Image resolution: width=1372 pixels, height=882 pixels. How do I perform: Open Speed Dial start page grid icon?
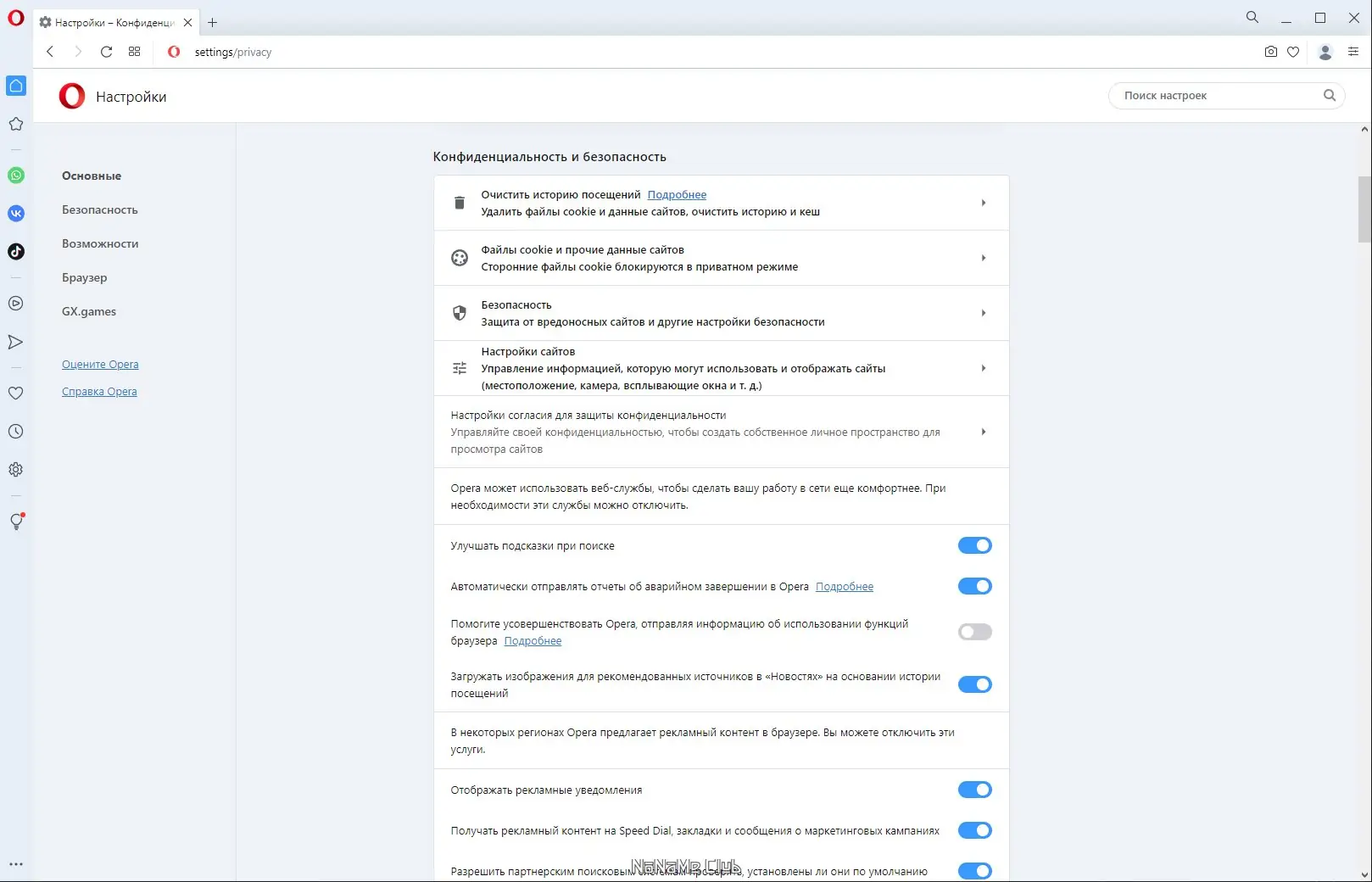click(134, 52)
